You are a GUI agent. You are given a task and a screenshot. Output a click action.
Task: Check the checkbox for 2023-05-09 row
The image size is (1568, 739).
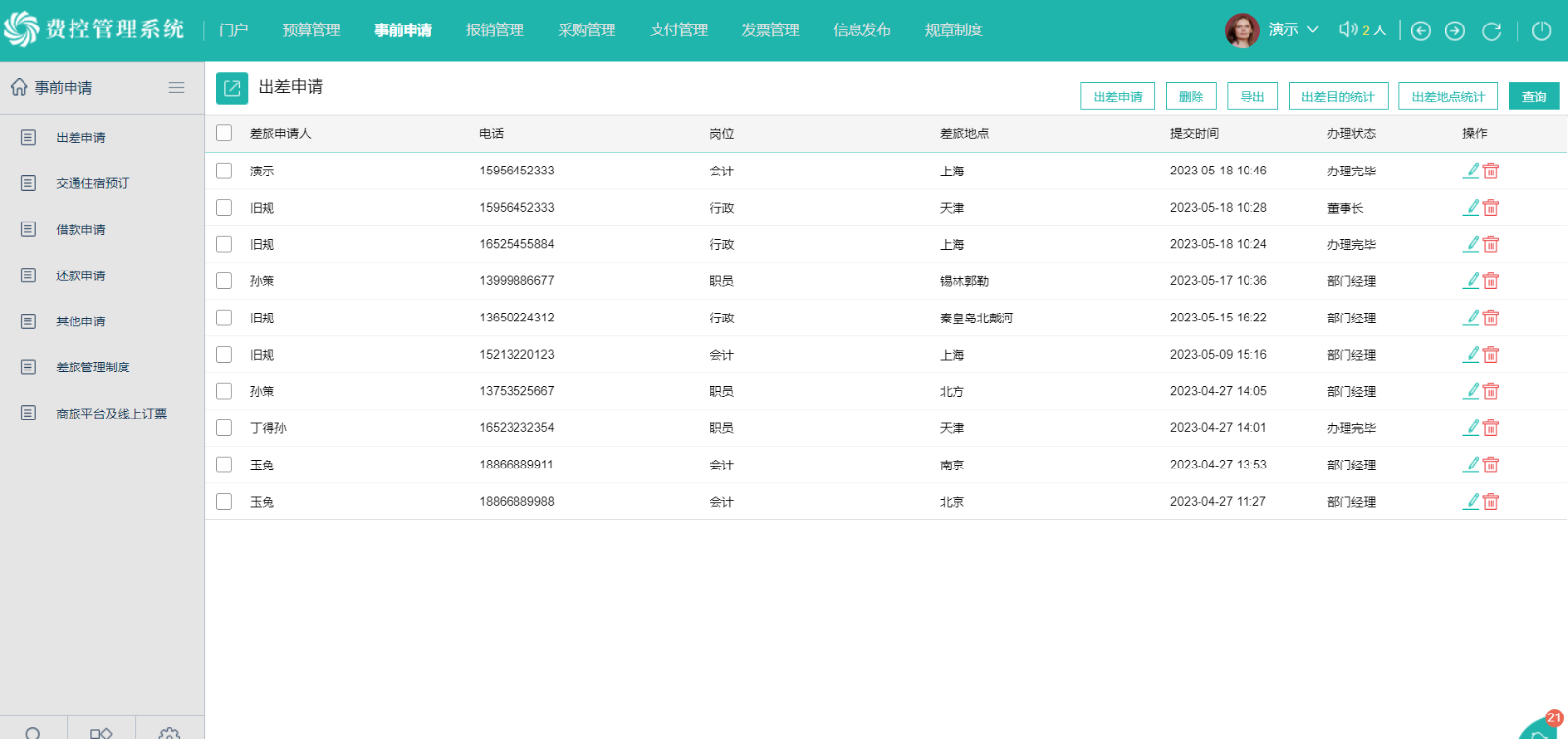[224, 354]
